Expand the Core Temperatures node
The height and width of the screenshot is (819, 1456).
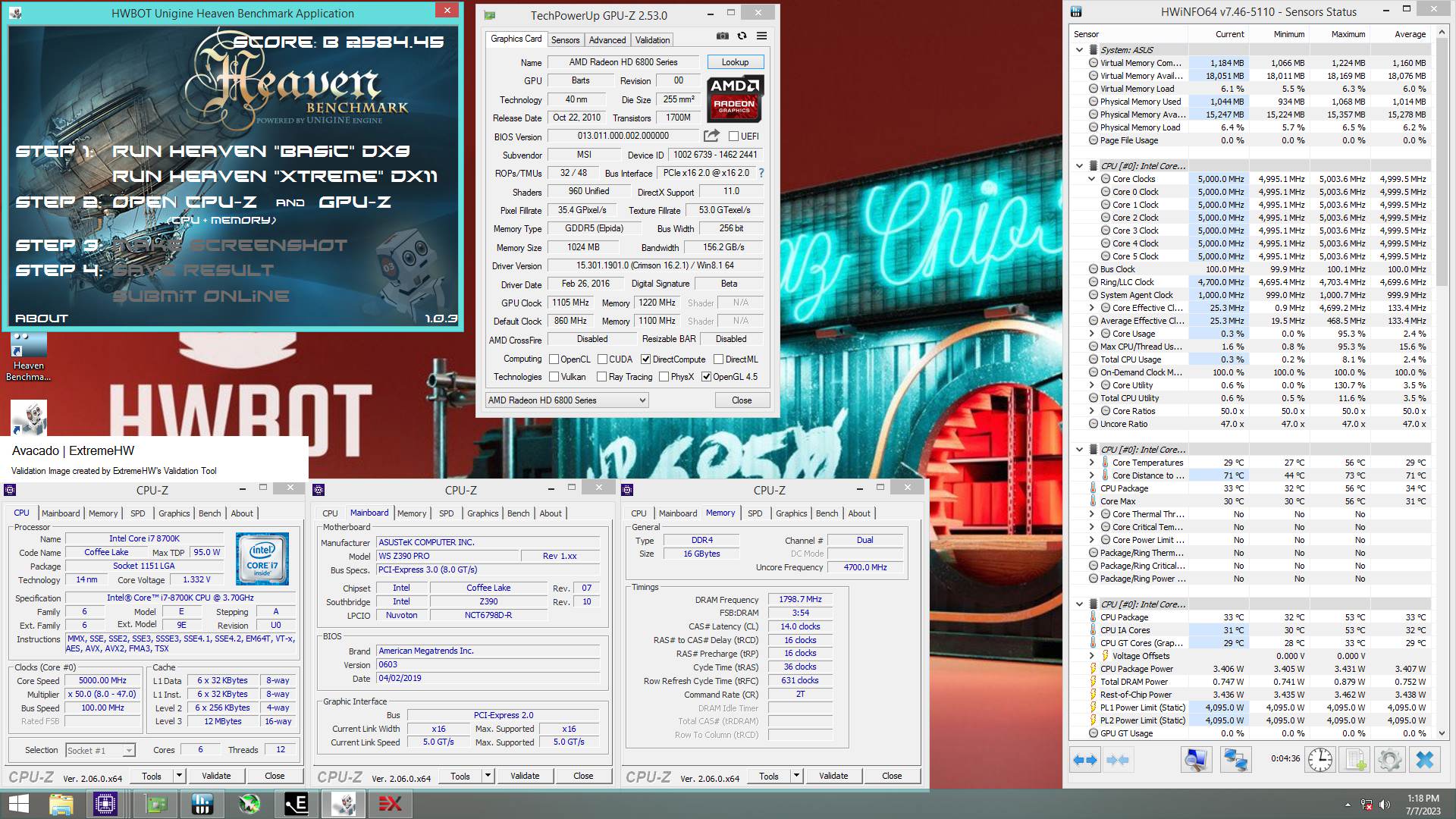pyautogui.click(x=1091, y=463)
